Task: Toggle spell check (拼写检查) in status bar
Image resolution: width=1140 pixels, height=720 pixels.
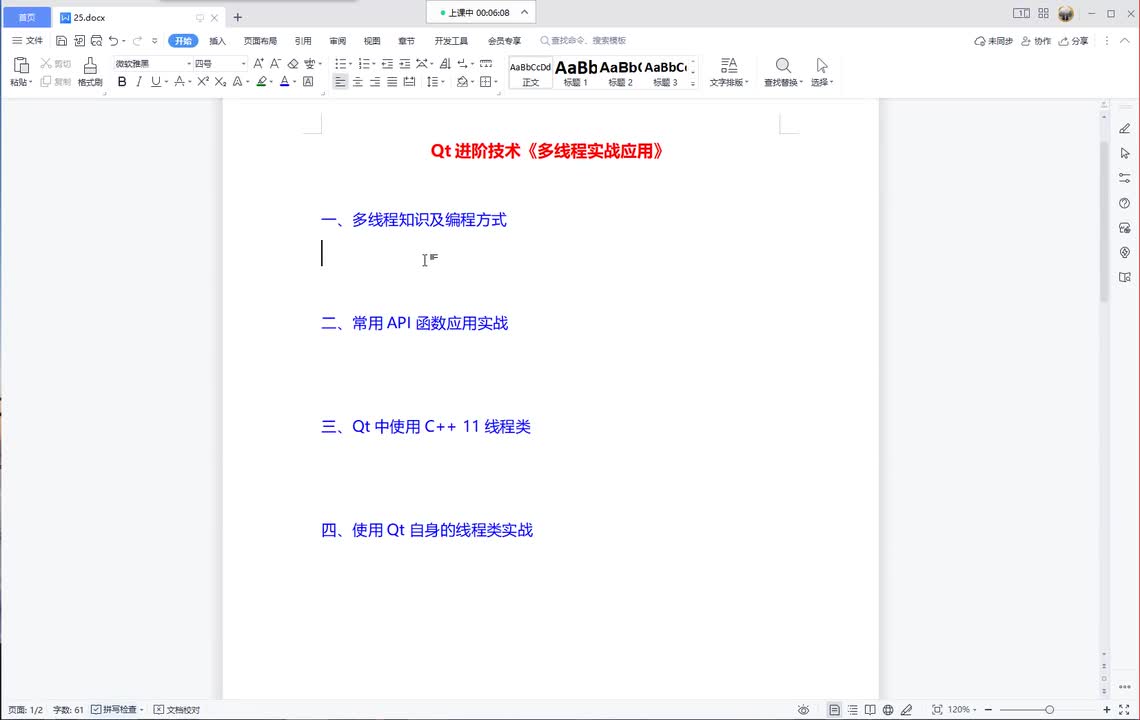Action: (116, 710)
